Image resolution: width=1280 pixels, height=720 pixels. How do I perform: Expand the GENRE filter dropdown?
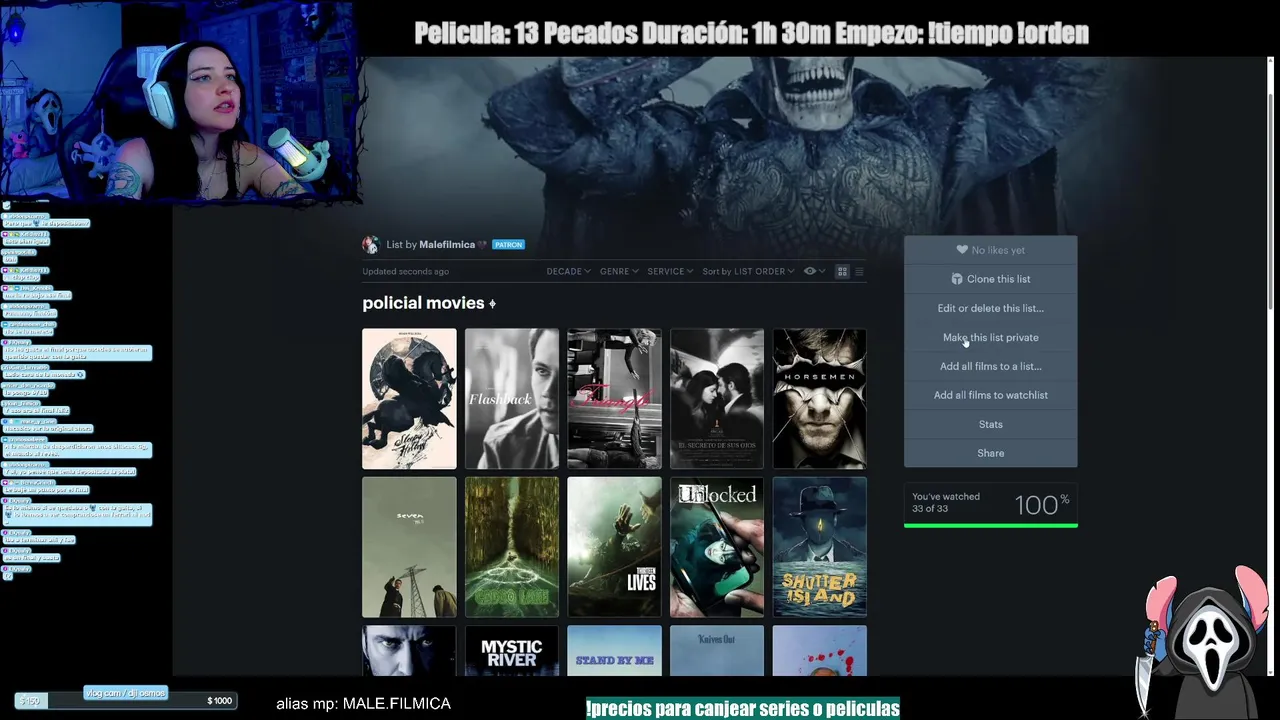tap(619, 271)
